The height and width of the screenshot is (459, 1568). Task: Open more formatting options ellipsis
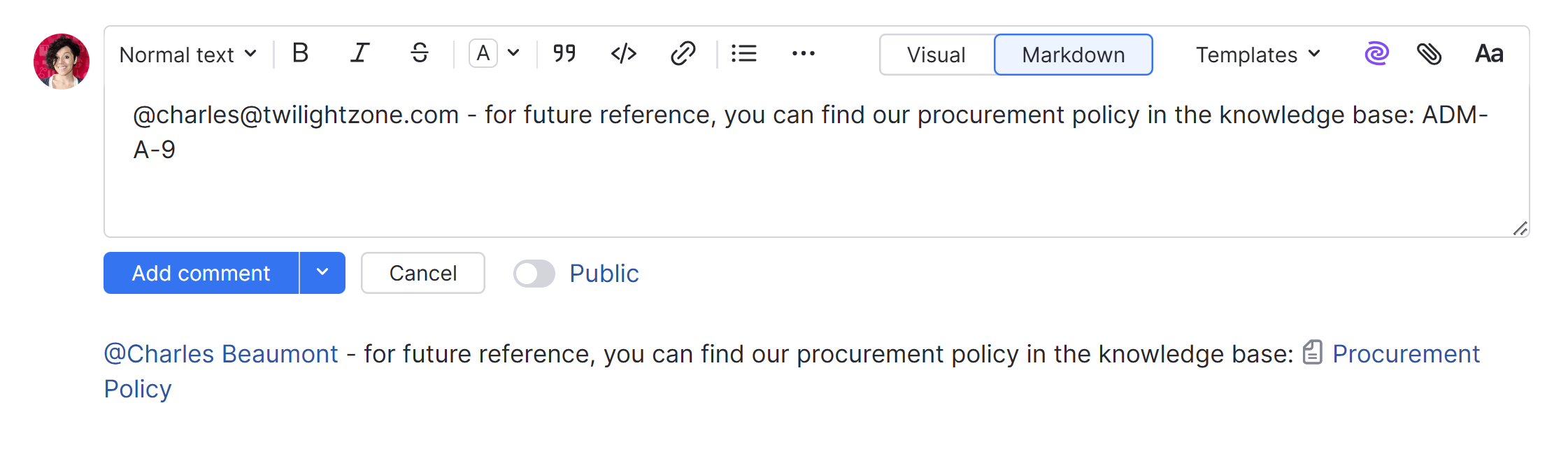pos(803,53)
